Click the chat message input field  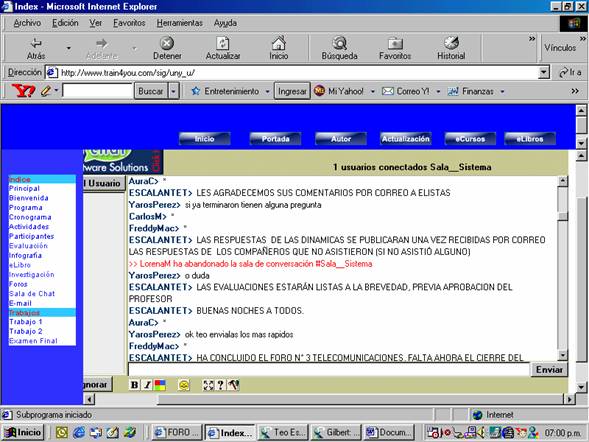coord(329,369)
